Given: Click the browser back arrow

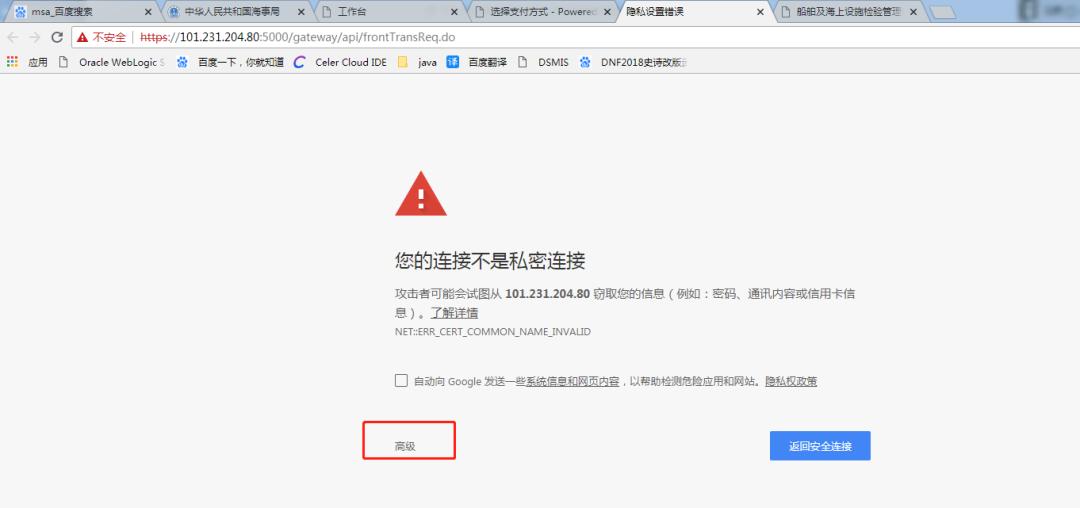Looking at the screenshot, I should pyautogui.click(x=13, y=37).
